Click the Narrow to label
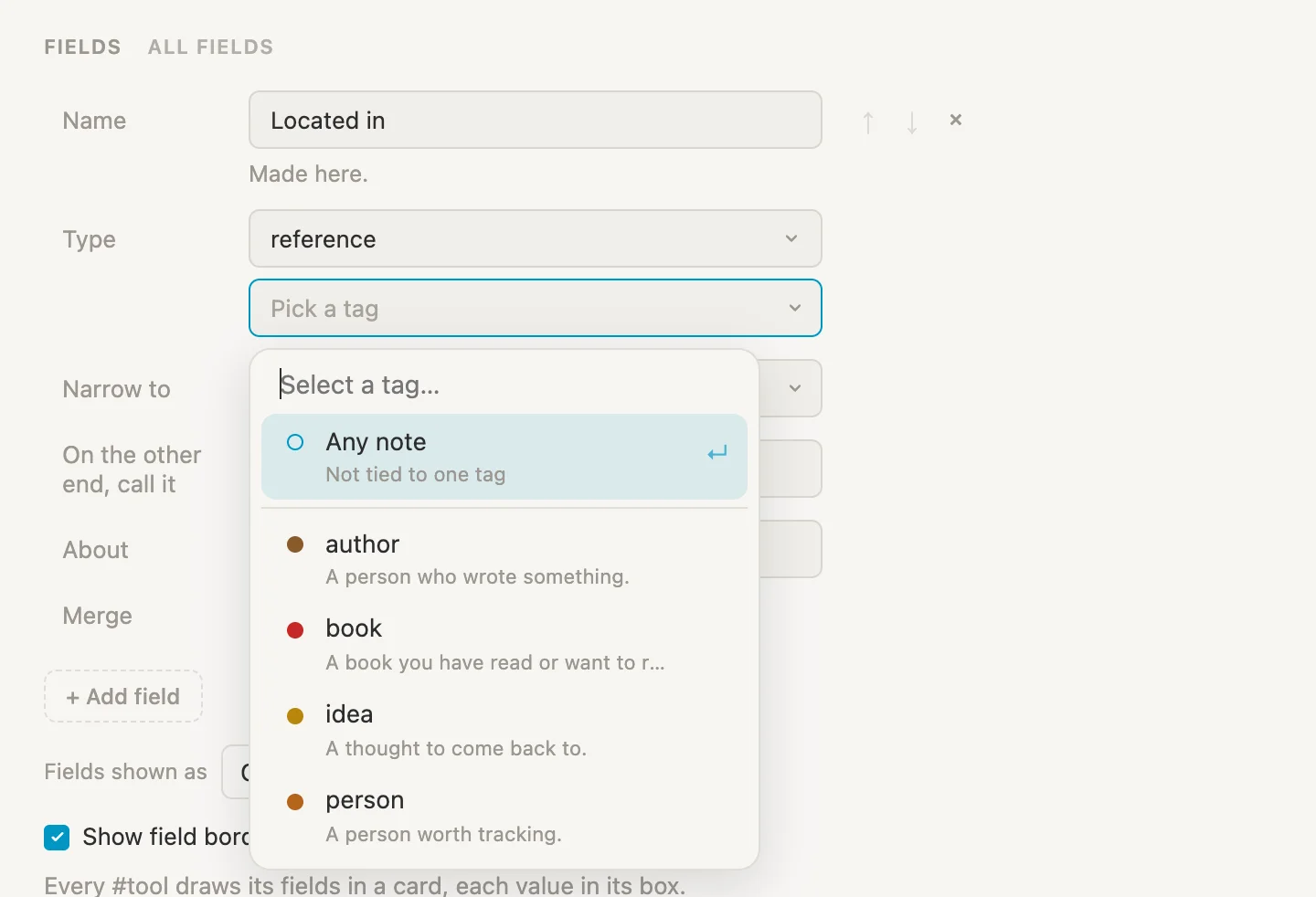 (x=117, y=389)
